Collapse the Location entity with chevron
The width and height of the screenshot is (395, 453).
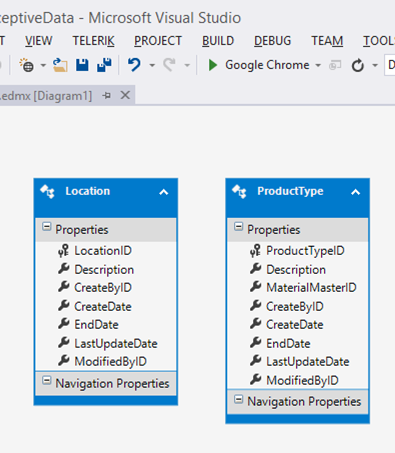point(164,192)
